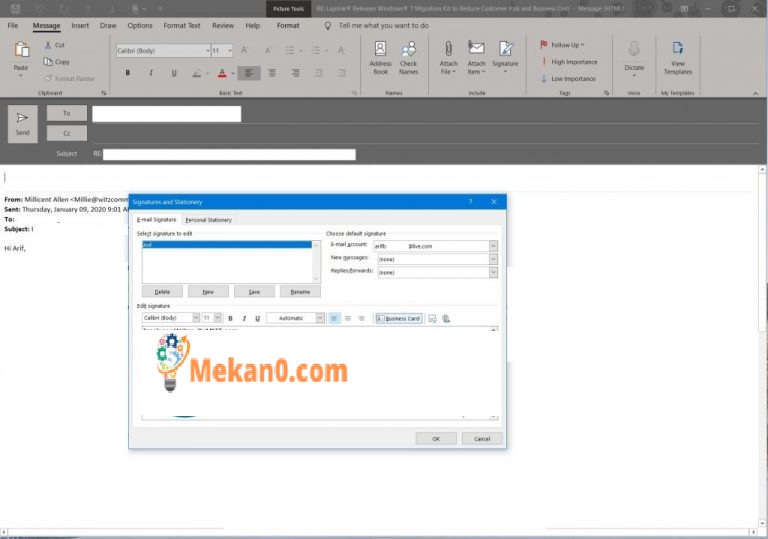768x539 pixels.
Task: Open the Replies/forwards signature dropdown
Action: (493, 272)
